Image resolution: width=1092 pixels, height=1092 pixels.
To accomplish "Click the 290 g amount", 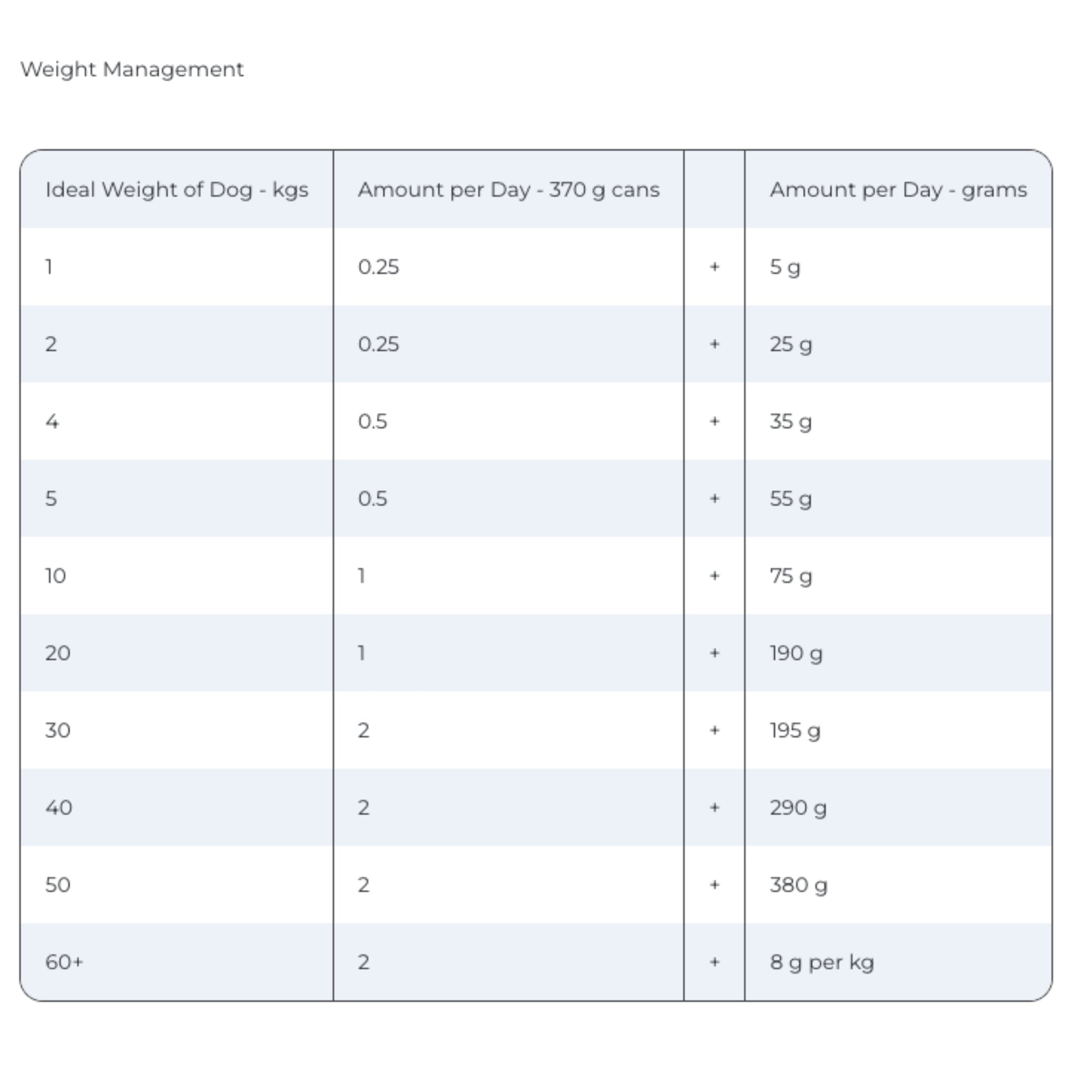I will 798,808.
